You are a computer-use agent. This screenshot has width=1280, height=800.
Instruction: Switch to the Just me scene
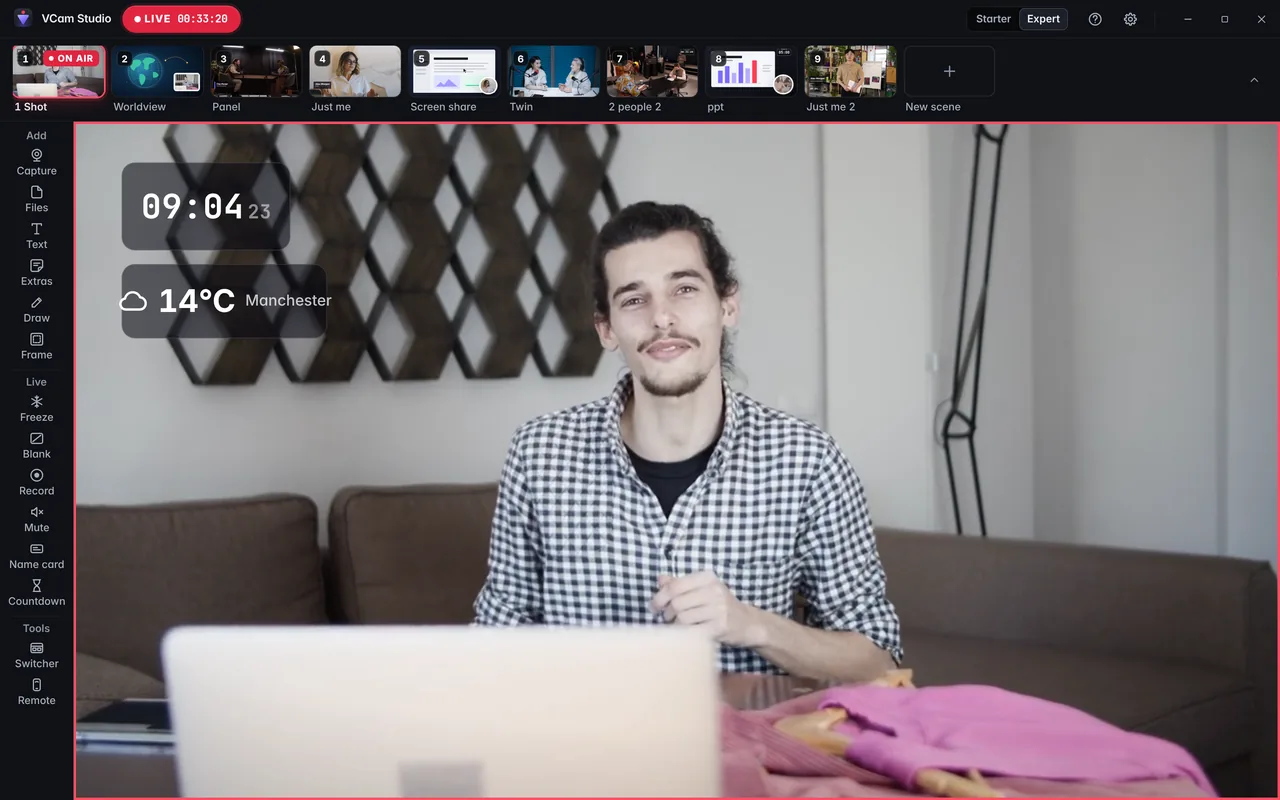click(356, 71)
